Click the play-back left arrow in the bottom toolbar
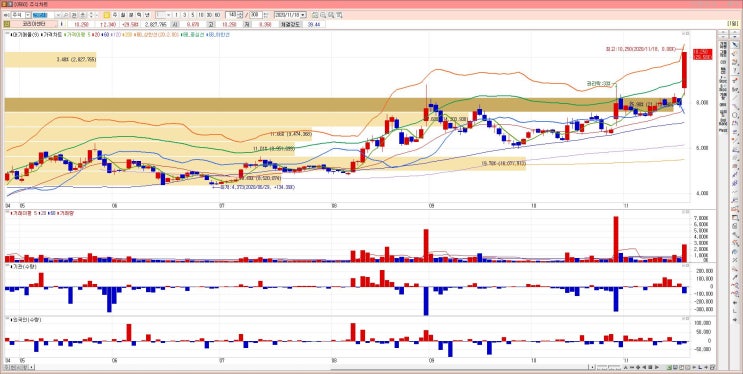The image size is (743, 374). point(644,367)
